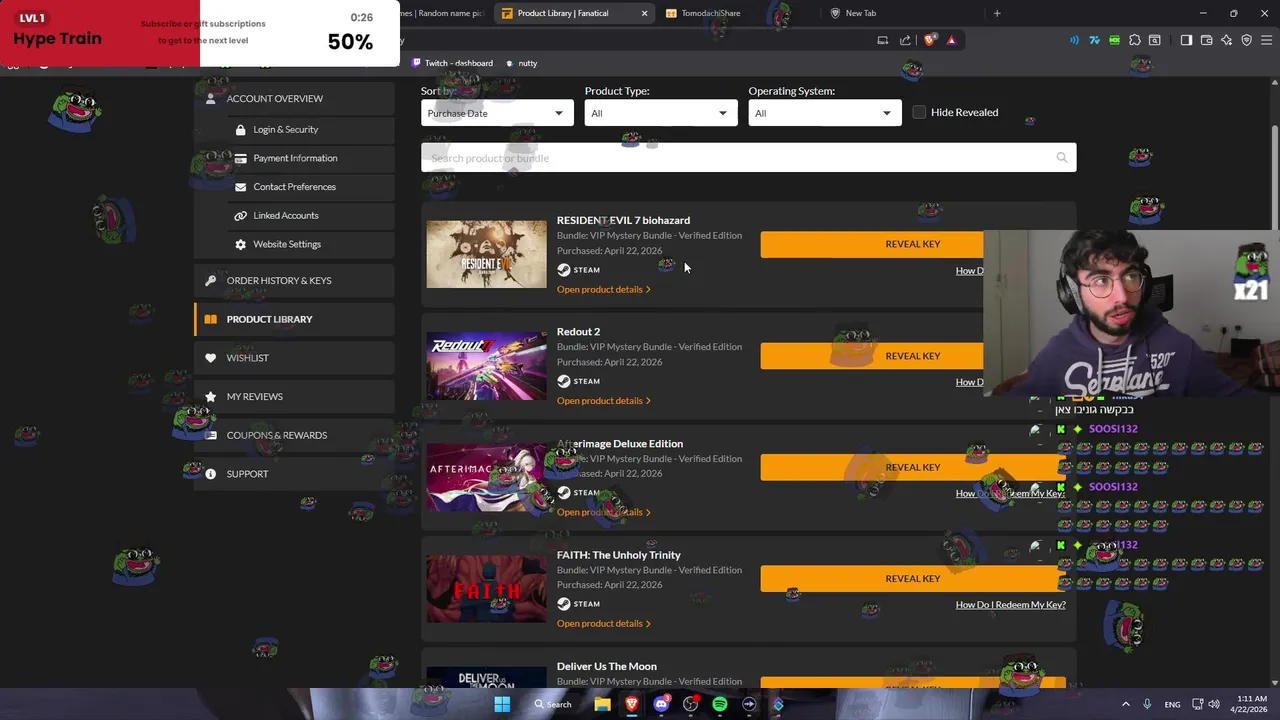Click the Brave Shields lion icon
This screenshot has width=1280, height=720.
click(x=930, y=40)
